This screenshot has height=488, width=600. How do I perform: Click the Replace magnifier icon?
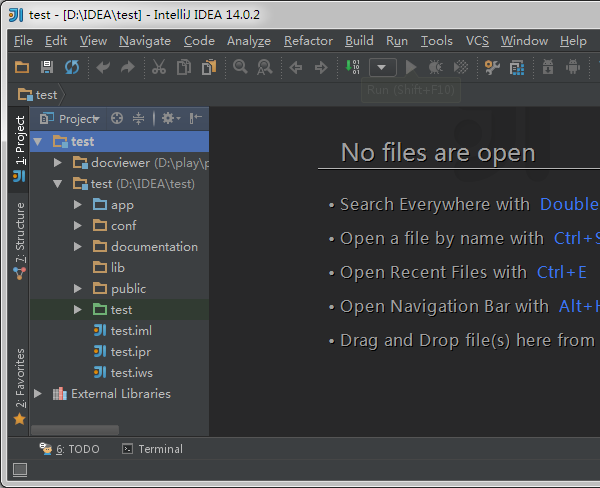[265, 67]
